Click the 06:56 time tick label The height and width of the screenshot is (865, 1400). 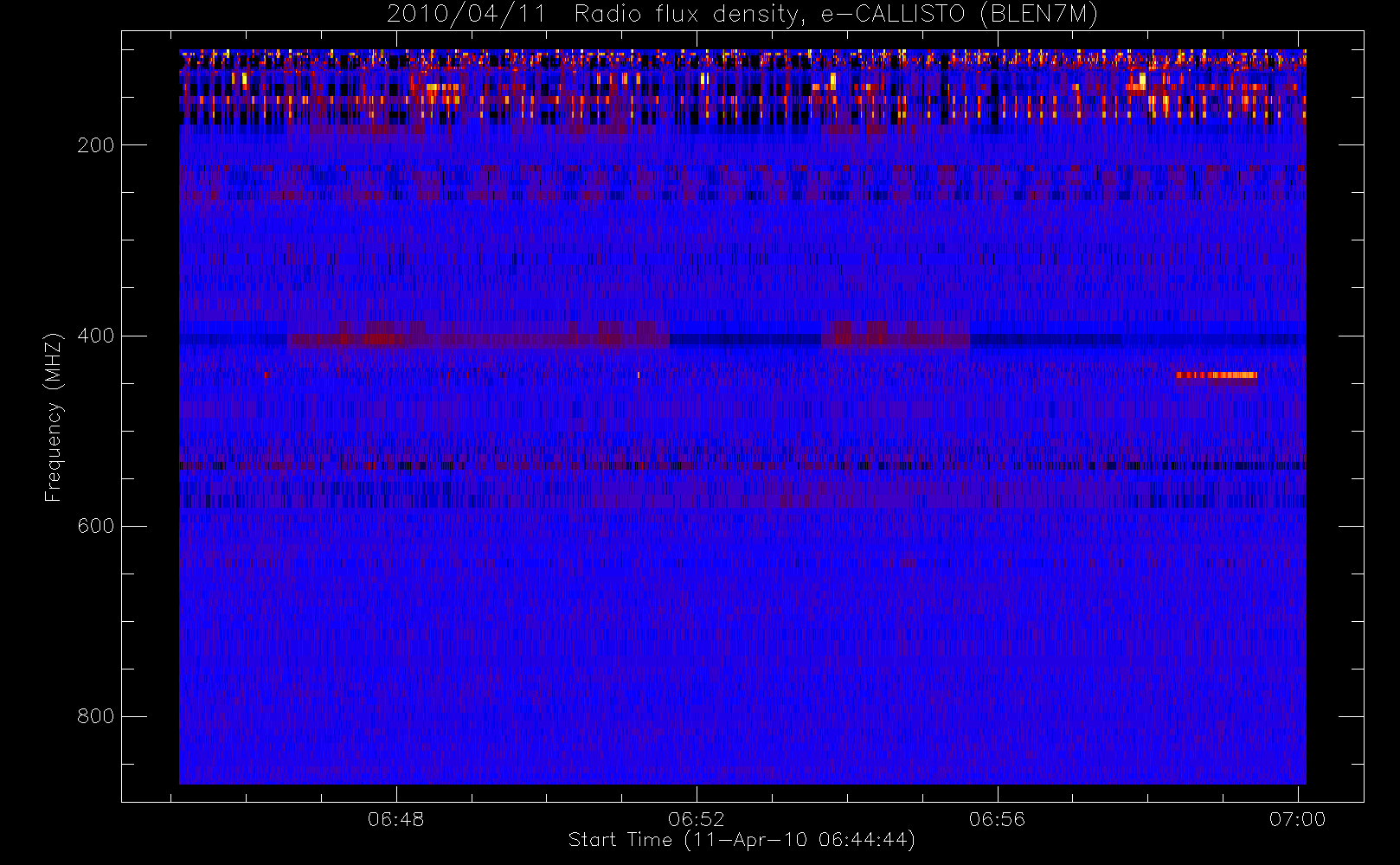(x=997, y=819)
